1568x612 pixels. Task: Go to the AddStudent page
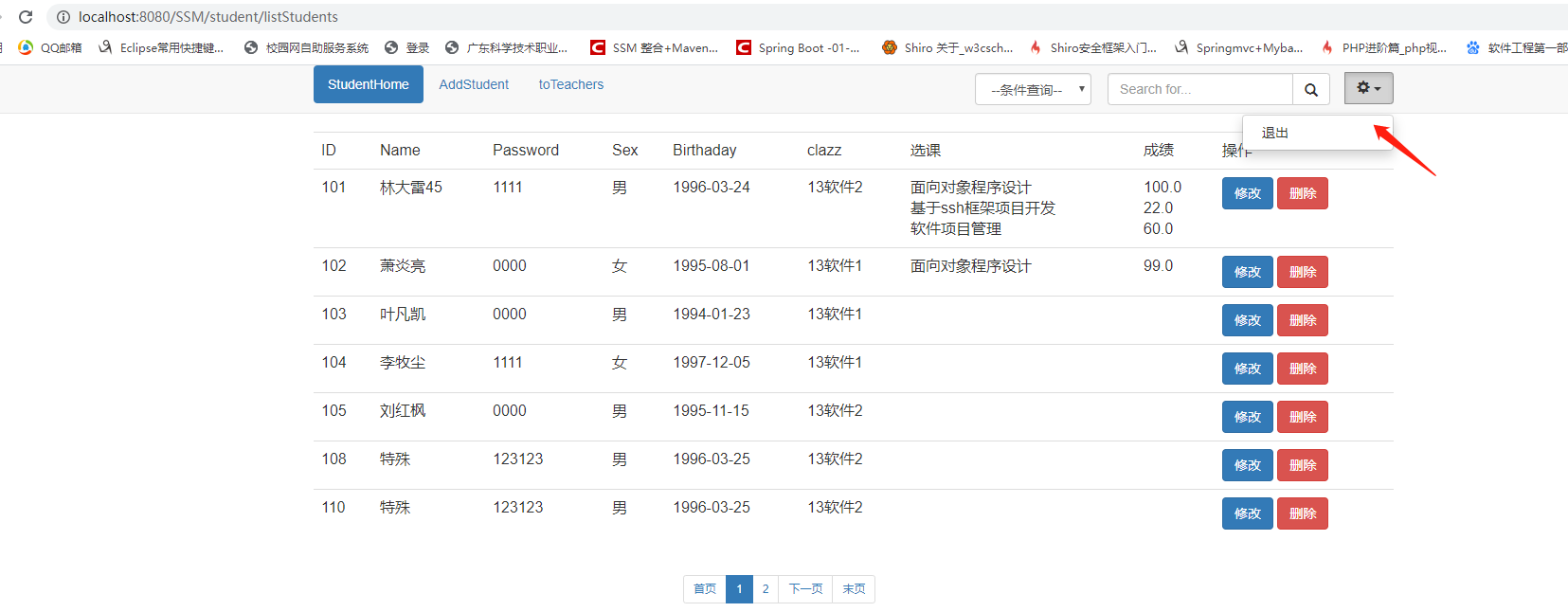[474, 84]
